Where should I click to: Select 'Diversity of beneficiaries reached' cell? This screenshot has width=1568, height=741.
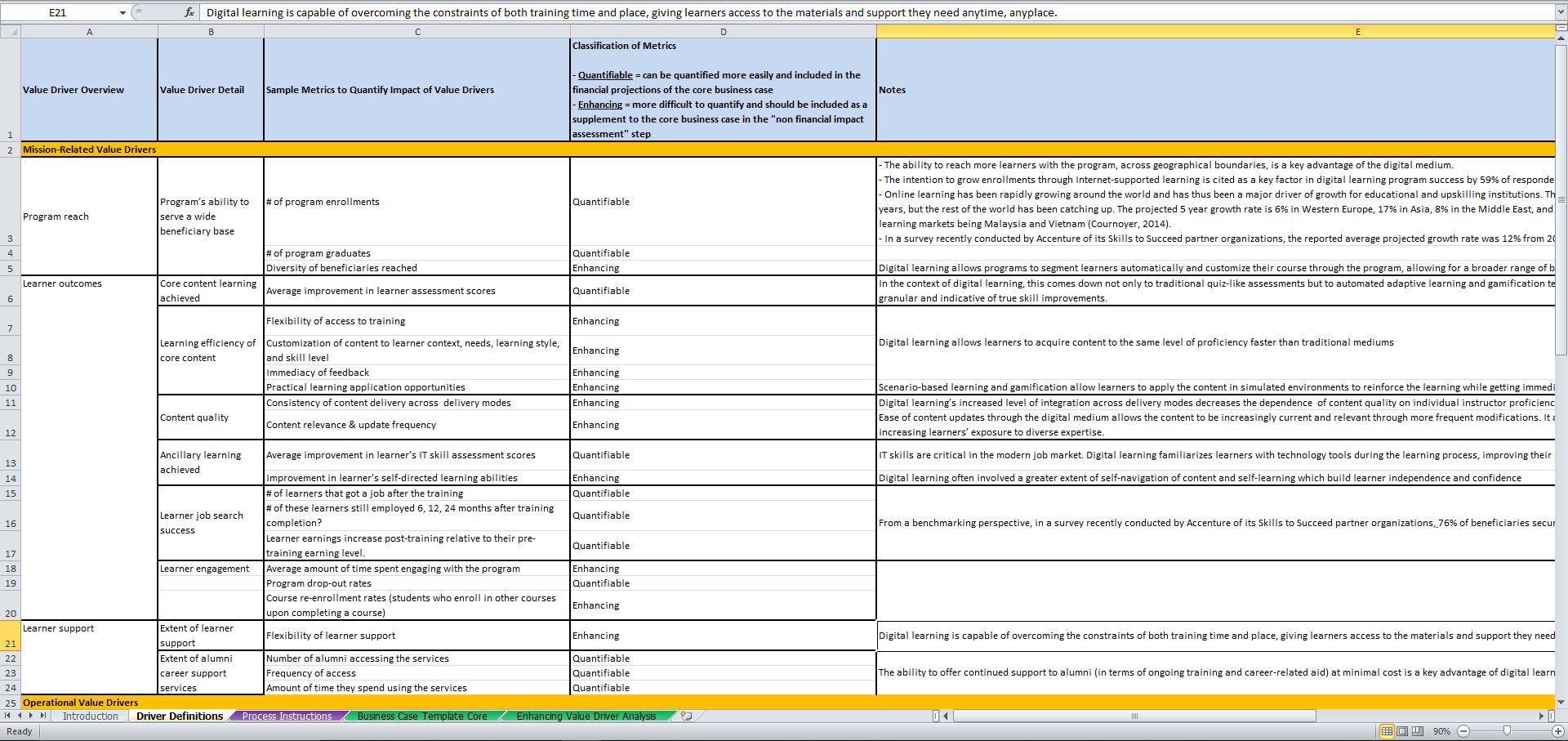(x=417, y=268)
